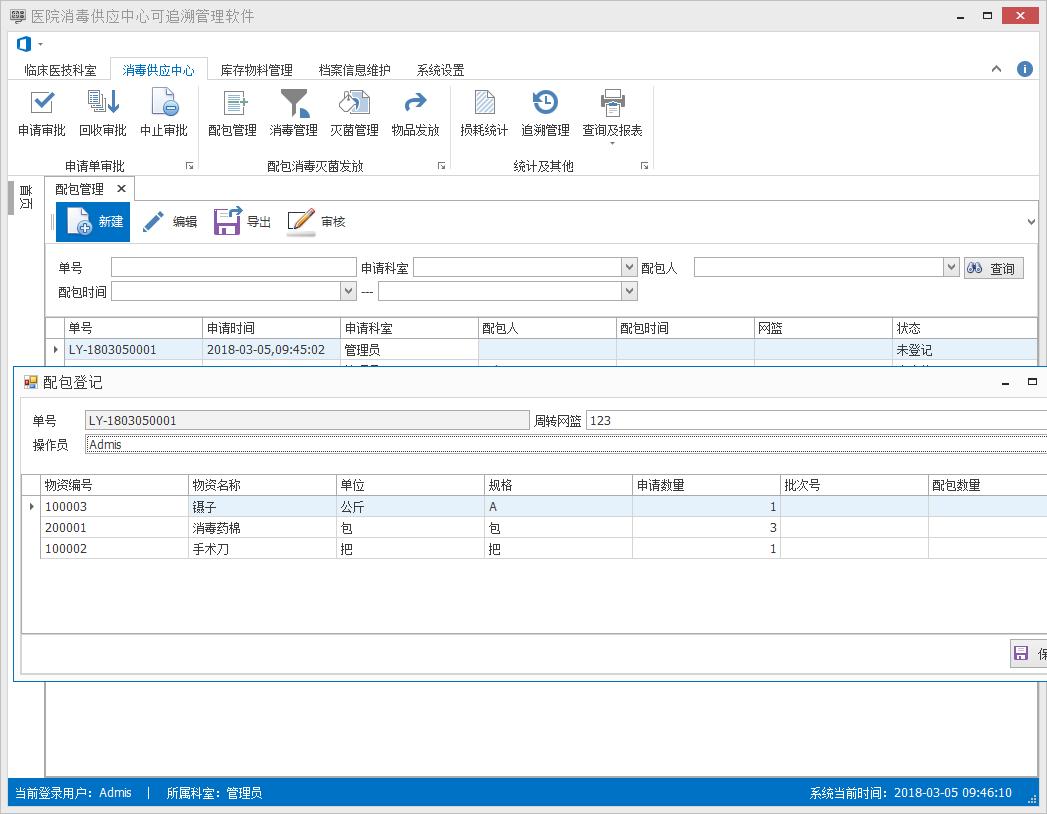
Task: Sort by 申请数量 column header
Action: 706,485
